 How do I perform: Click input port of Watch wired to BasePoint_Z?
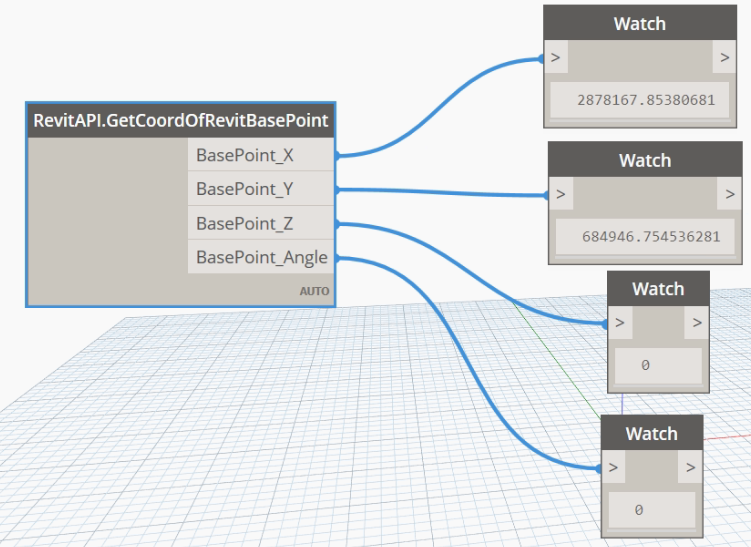620,323
